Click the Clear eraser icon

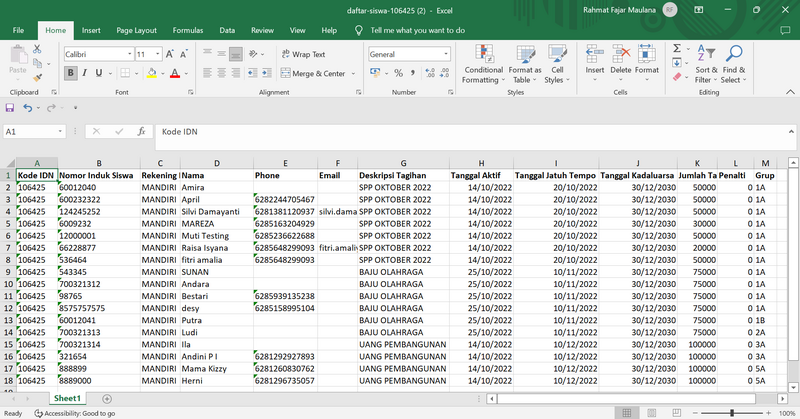tap(677, 77)
